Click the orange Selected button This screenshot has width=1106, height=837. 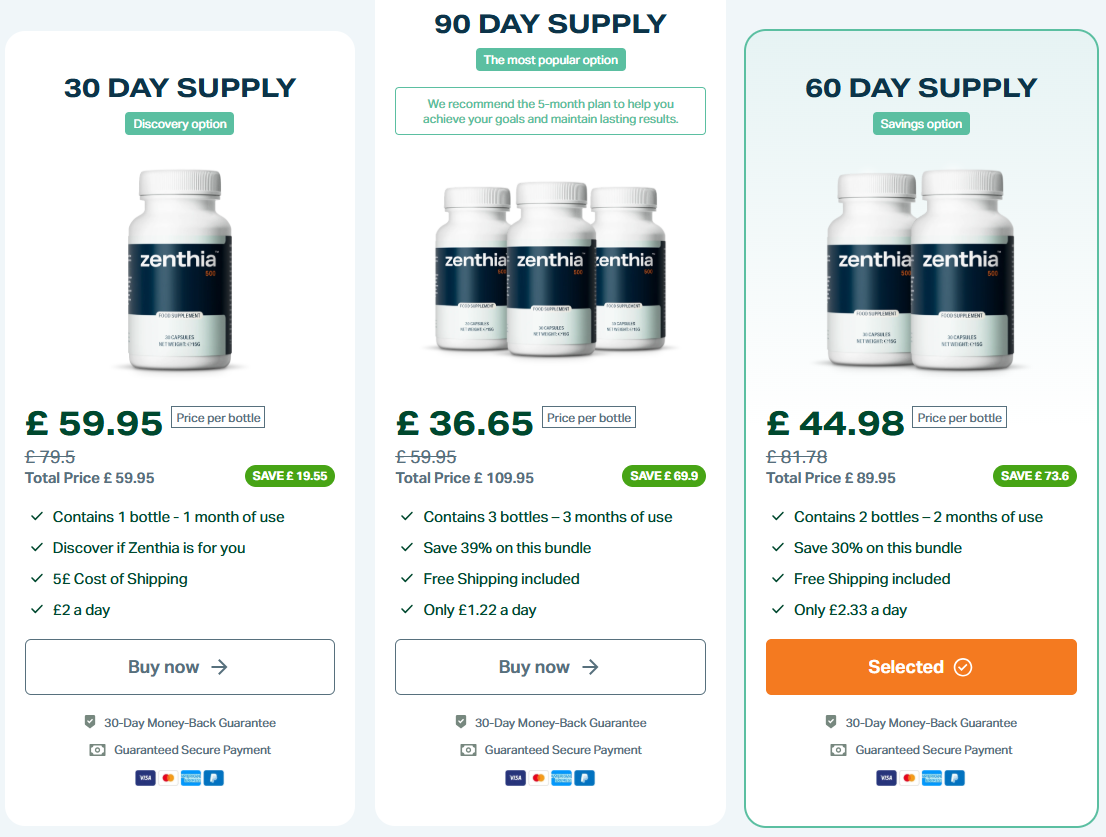coord(921,667)
